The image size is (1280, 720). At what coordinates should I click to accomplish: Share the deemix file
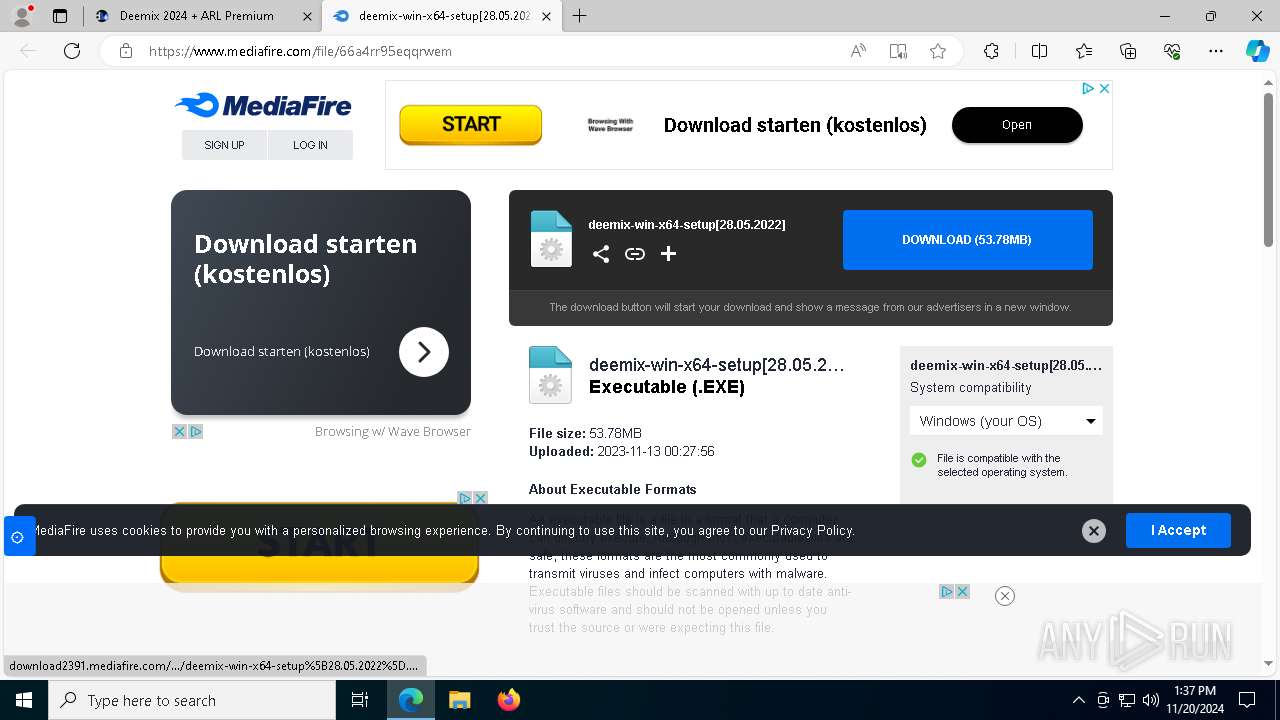[x=601, y=254]
